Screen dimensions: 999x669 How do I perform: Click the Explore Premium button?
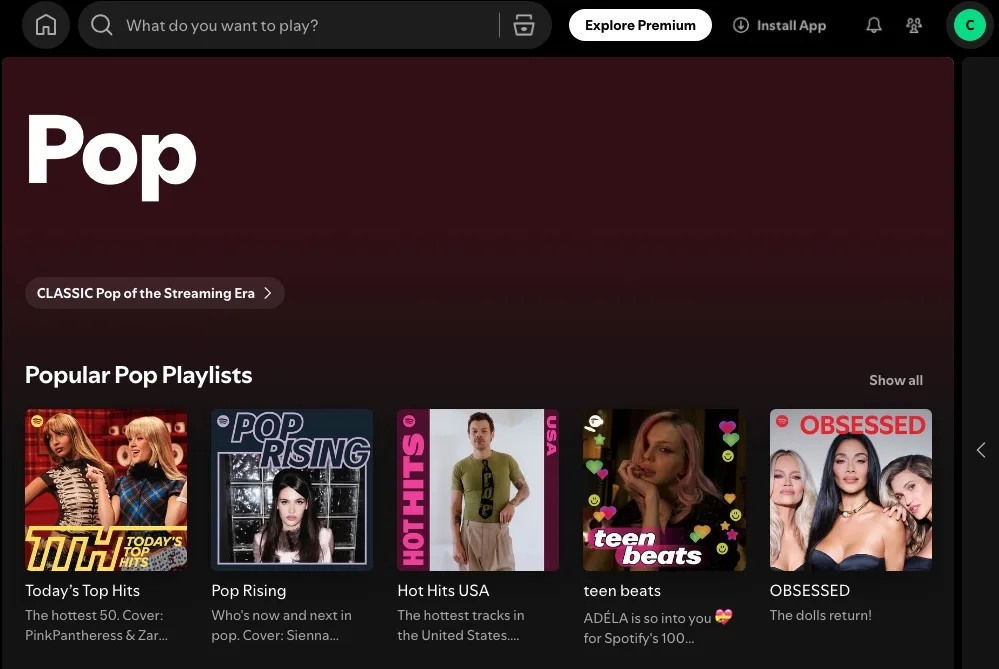click(640, 25)
